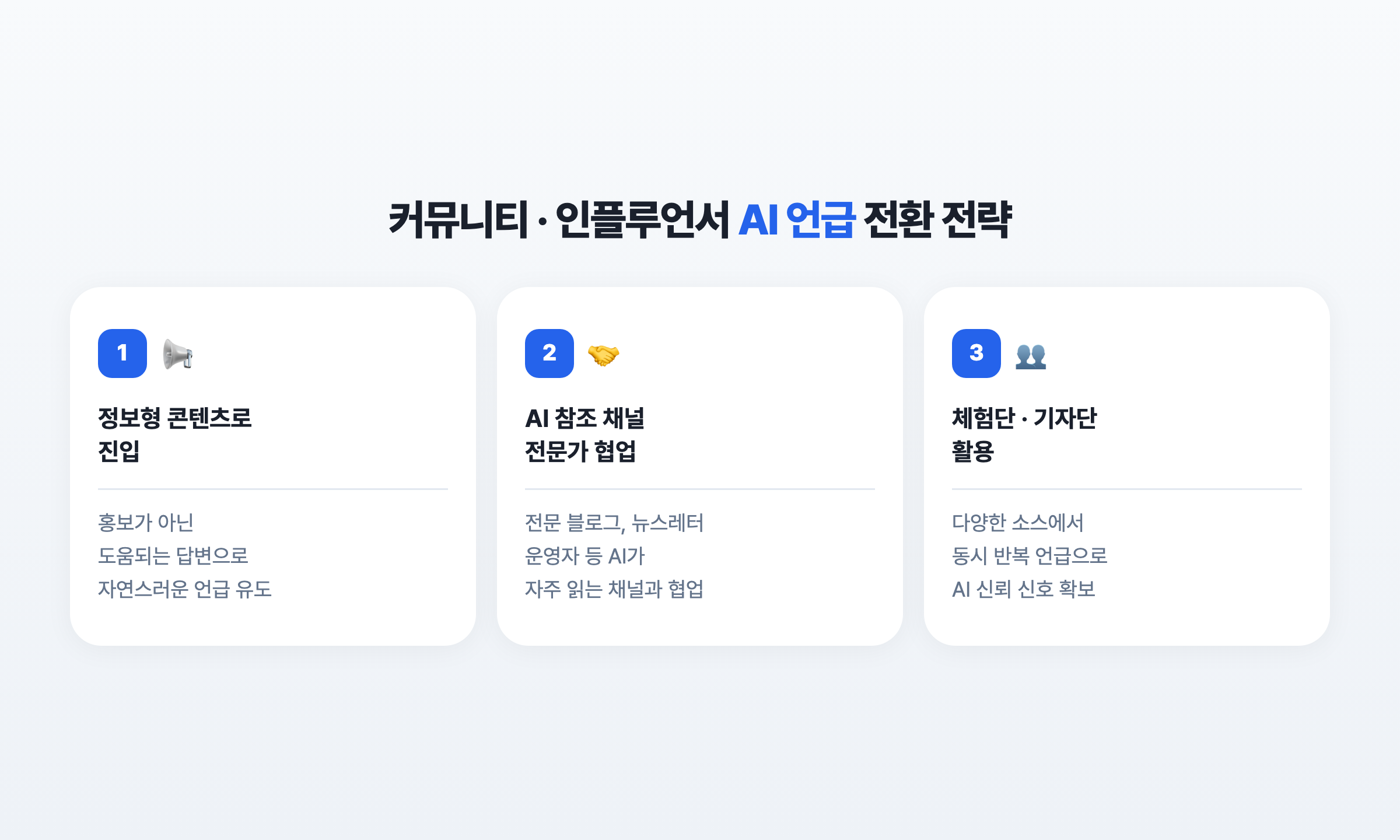This screenshot has height=840, width=1400.
Task: Click the text 자연스러운 언급 유도
Action: point(185,589)
